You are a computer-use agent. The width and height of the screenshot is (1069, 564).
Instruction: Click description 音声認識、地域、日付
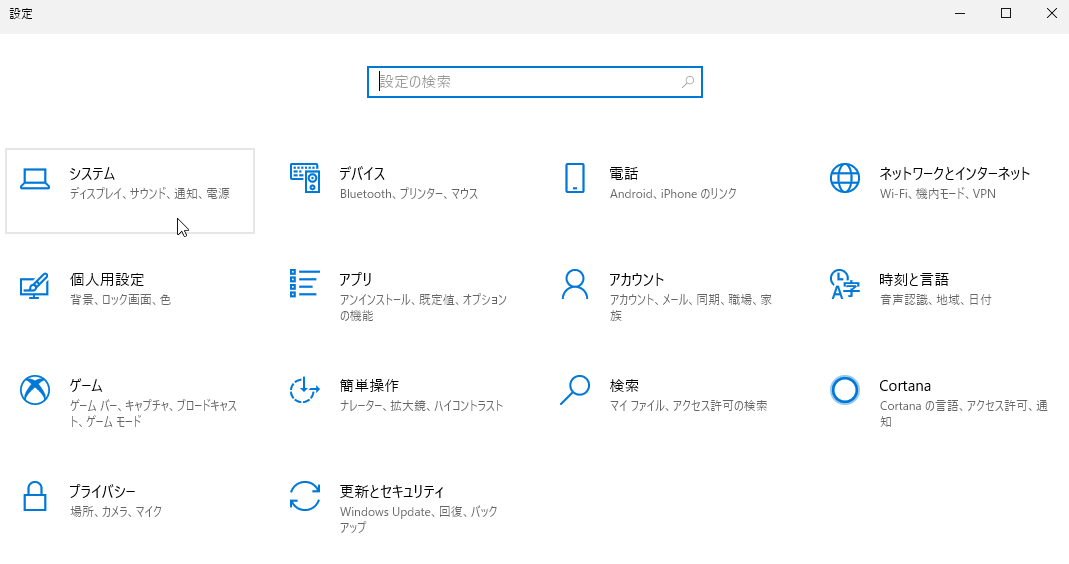[x=935, y=299]
